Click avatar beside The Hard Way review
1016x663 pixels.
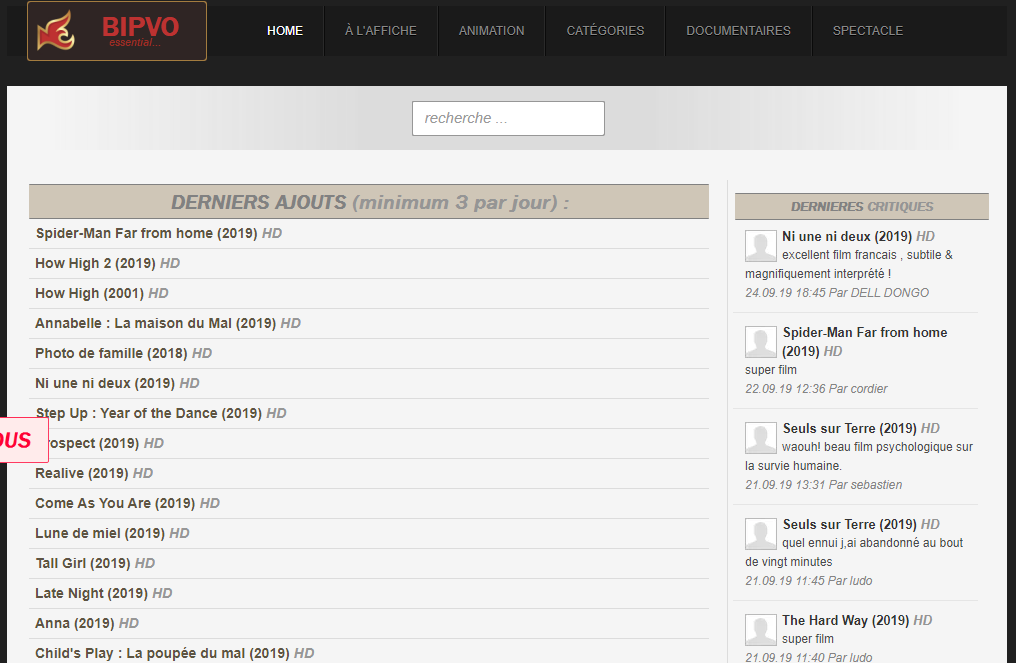pyautogui.click(x=761, y=629)
